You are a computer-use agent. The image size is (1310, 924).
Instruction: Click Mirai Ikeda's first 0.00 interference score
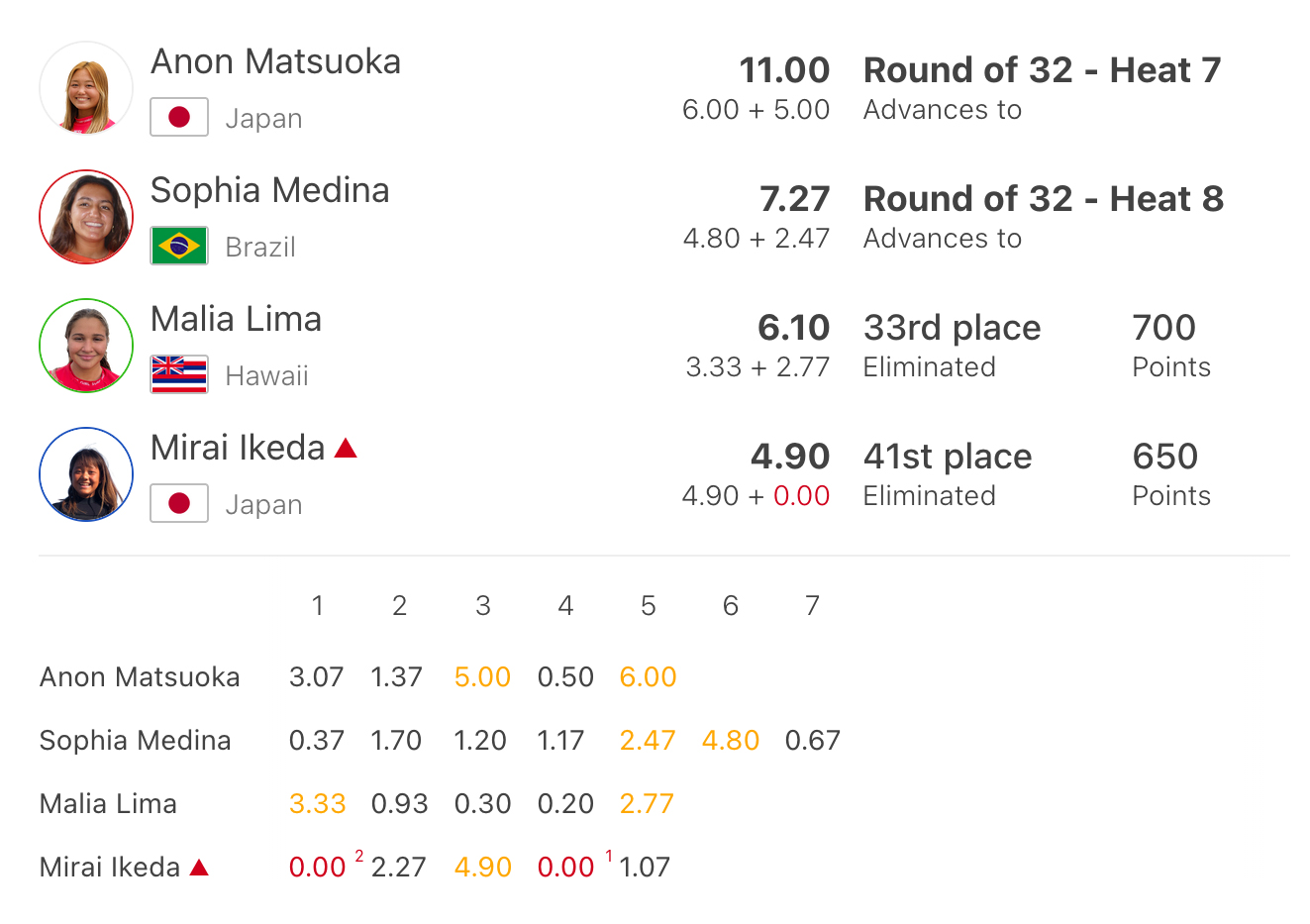pyautogui.click(x=317, y=868)
